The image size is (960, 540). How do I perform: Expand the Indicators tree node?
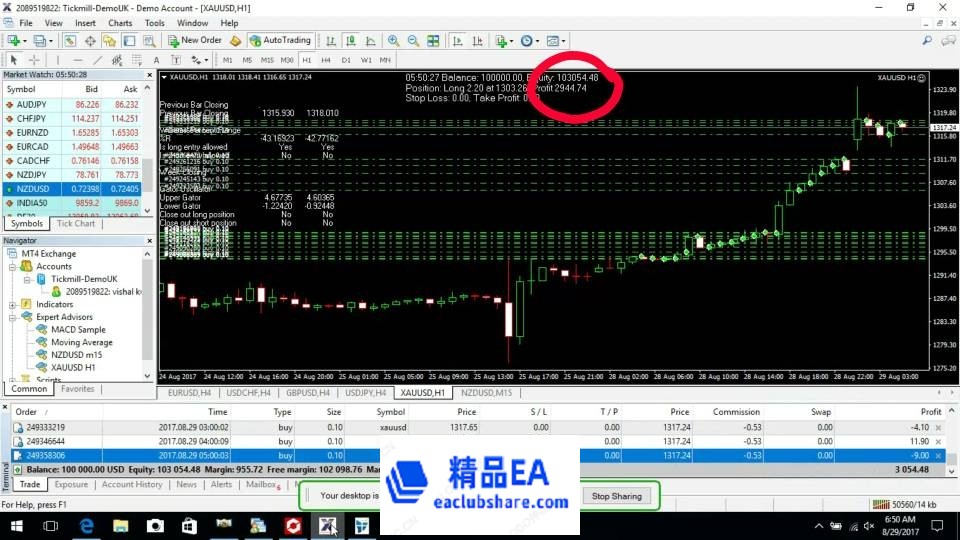click(x=12, y=304)
